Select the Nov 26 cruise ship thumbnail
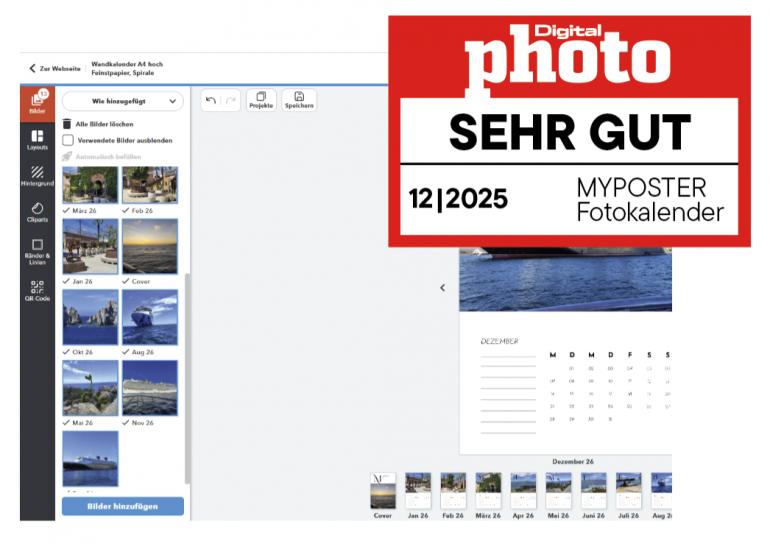This screenshot has height=544, width=770. pyautogui.click(x=150, y=388)
